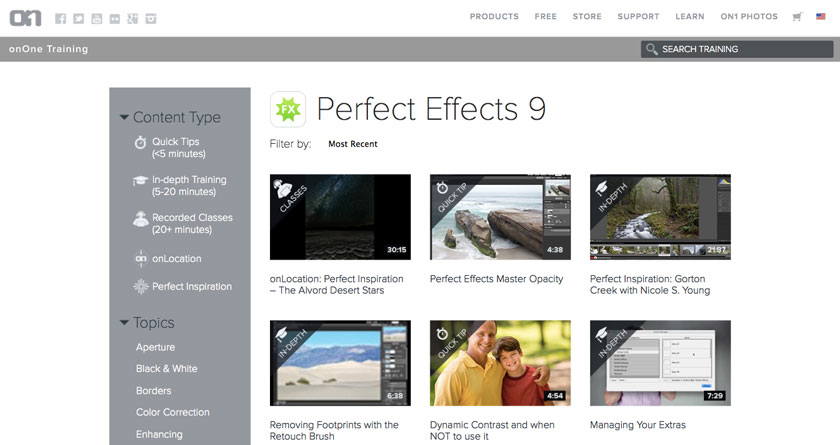Filter by Quick Tips content type
Screen dimensions: 840x445
(178, 148)
